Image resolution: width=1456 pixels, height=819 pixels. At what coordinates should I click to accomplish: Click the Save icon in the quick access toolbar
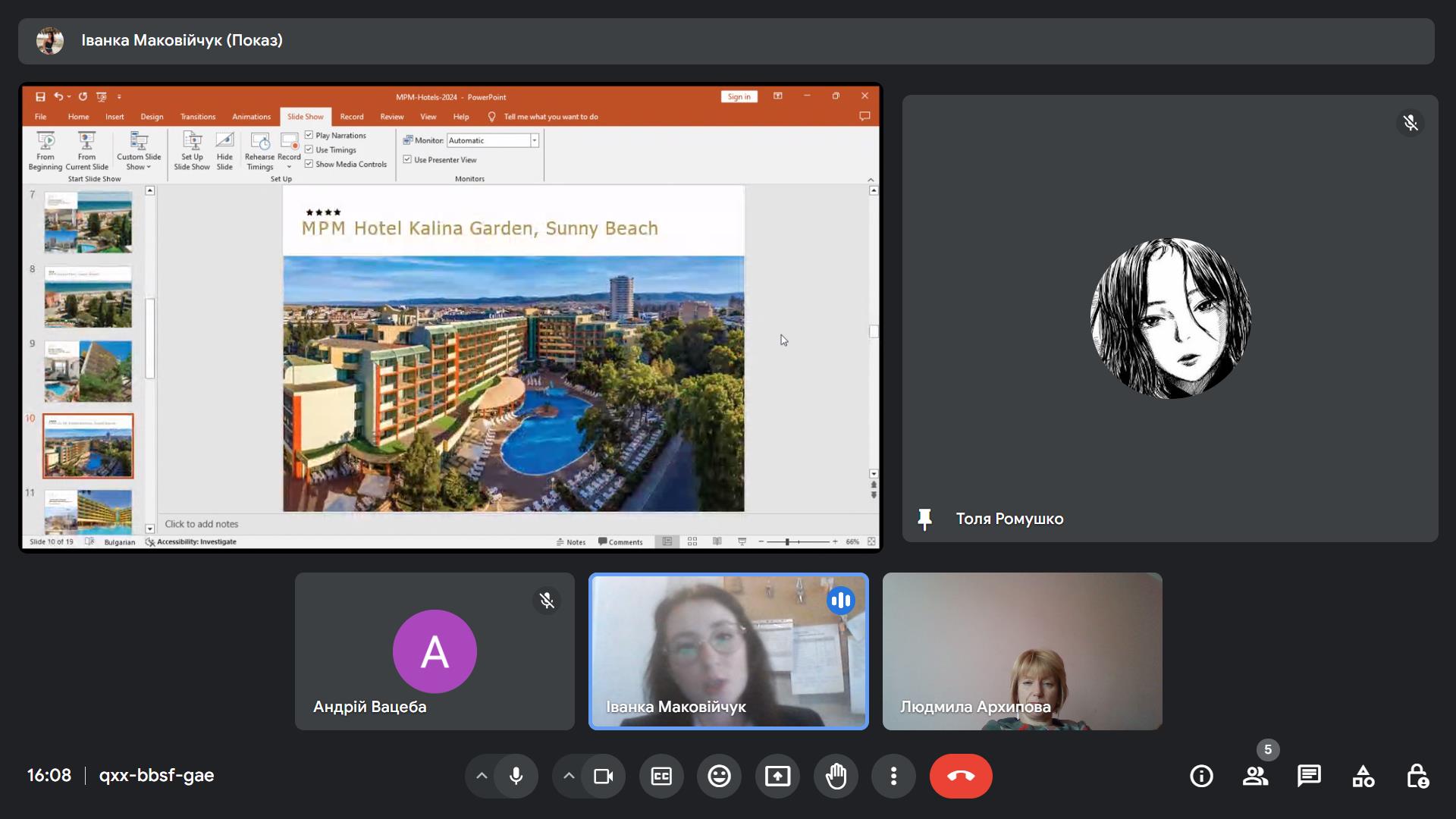click(x=40, y=96)
